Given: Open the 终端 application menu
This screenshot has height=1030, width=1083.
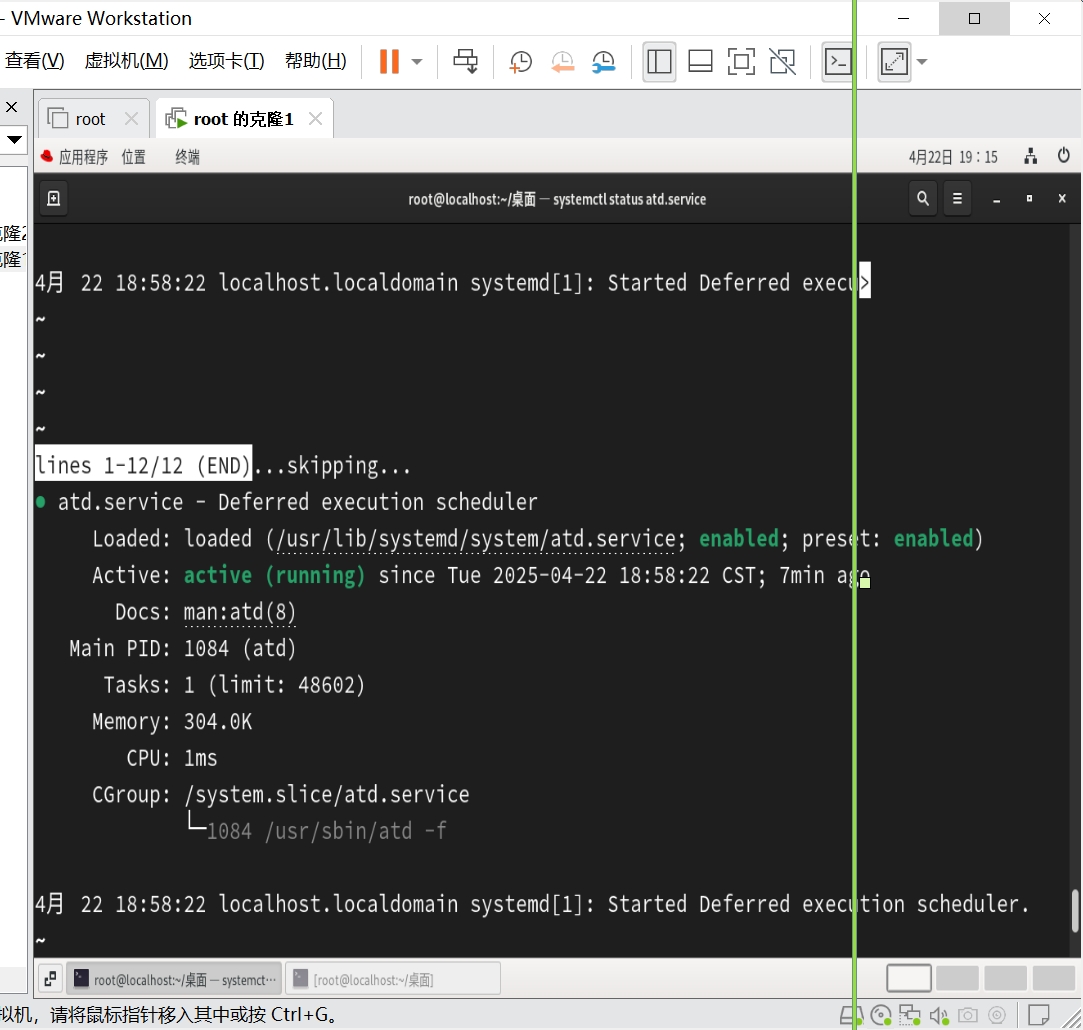Looking at the screenshot, I should [x=187, y=157].
